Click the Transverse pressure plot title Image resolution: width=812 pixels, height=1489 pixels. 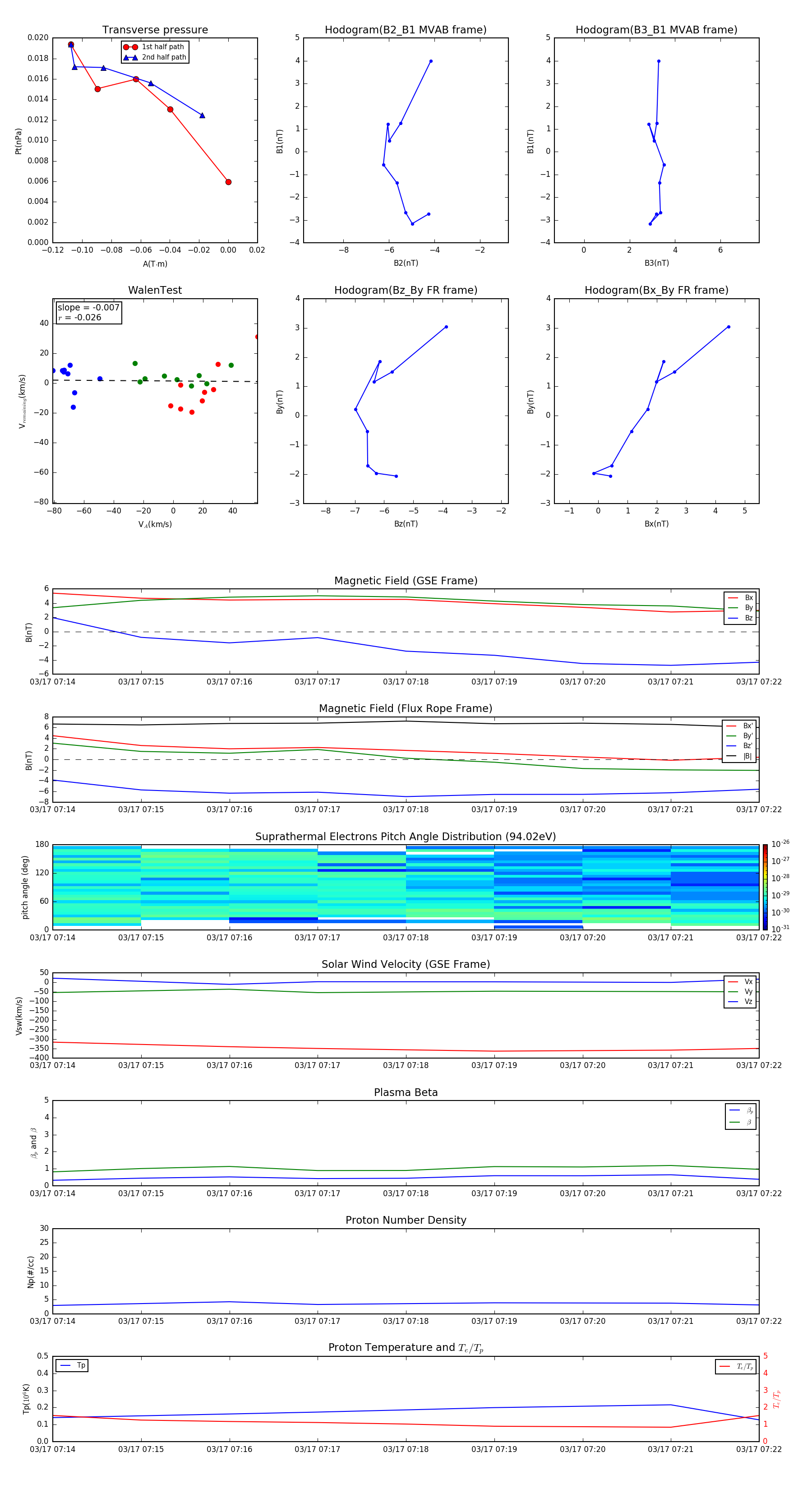[155, 29]
